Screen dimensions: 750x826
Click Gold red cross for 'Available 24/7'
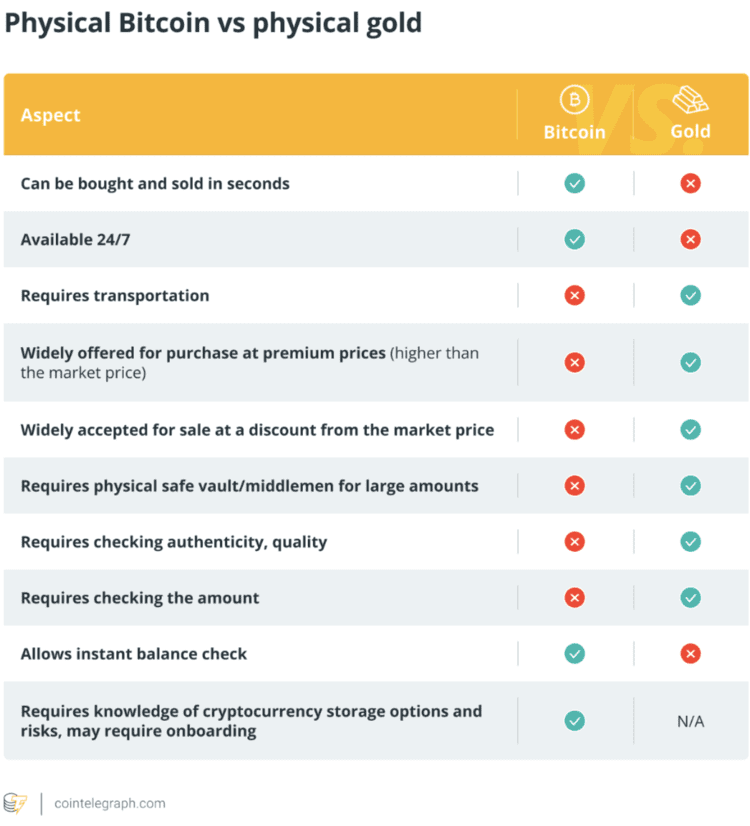[x=690, y=239]
